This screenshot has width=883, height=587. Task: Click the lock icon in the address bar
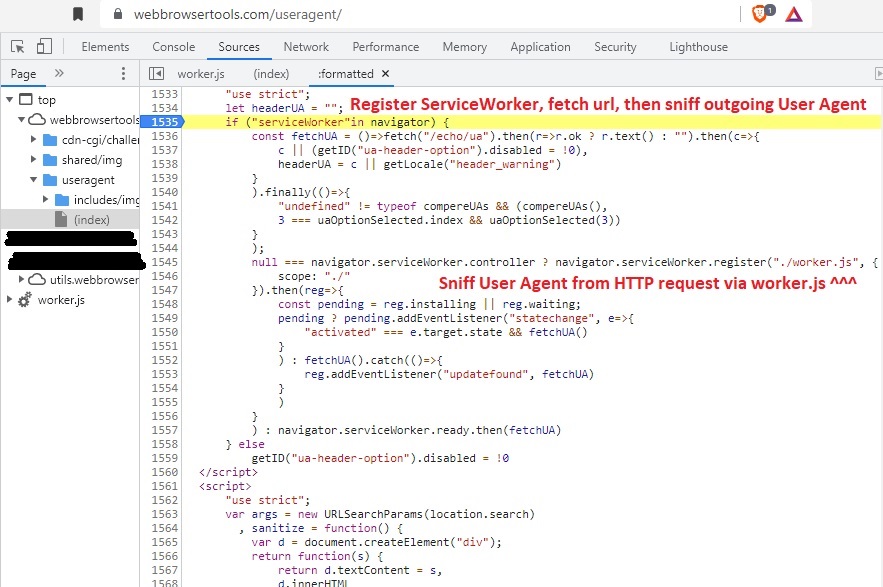[x=117, y=14]
